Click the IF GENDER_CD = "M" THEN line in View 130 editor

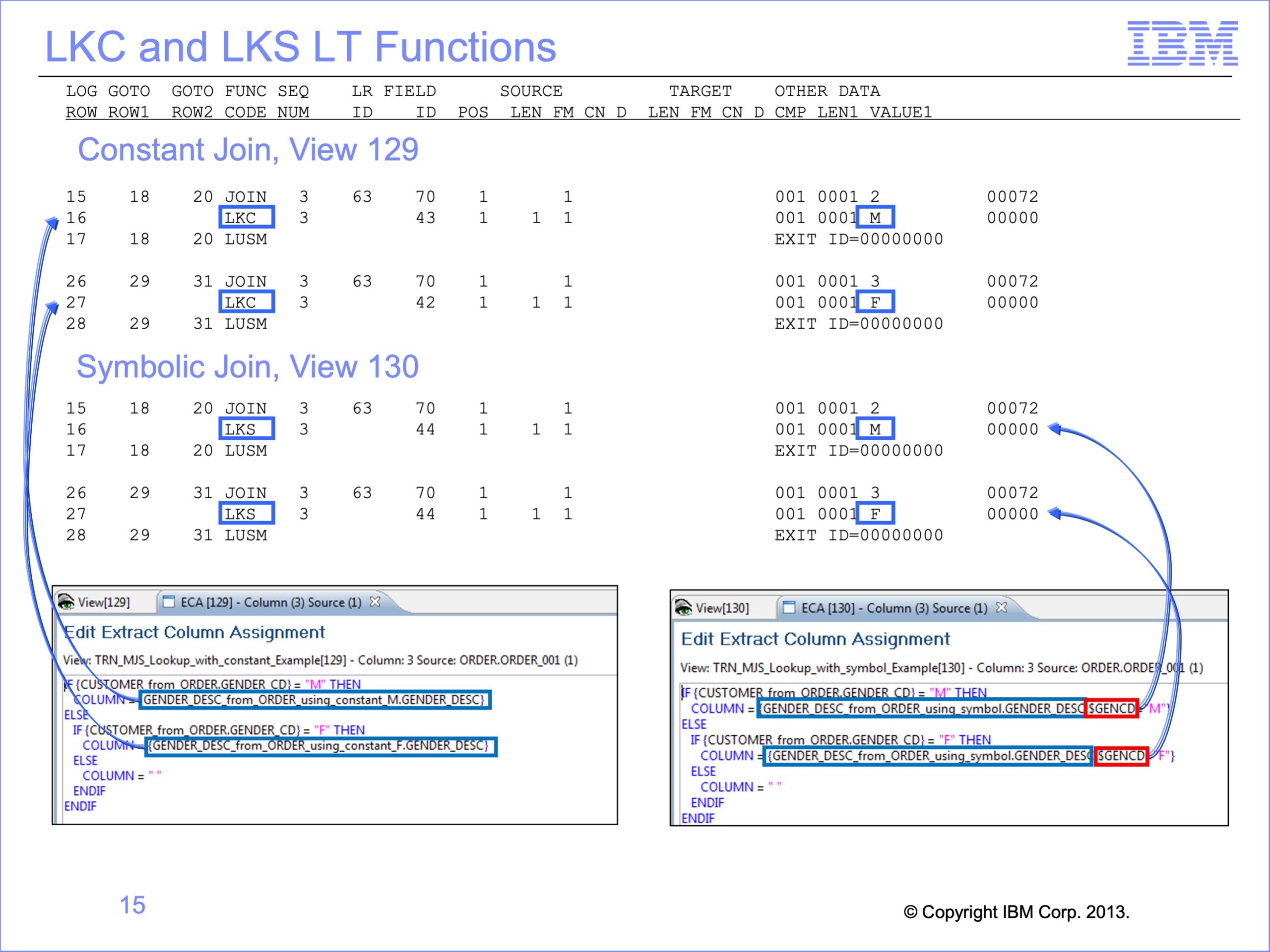pyautogui.click(x=833, y=693)
